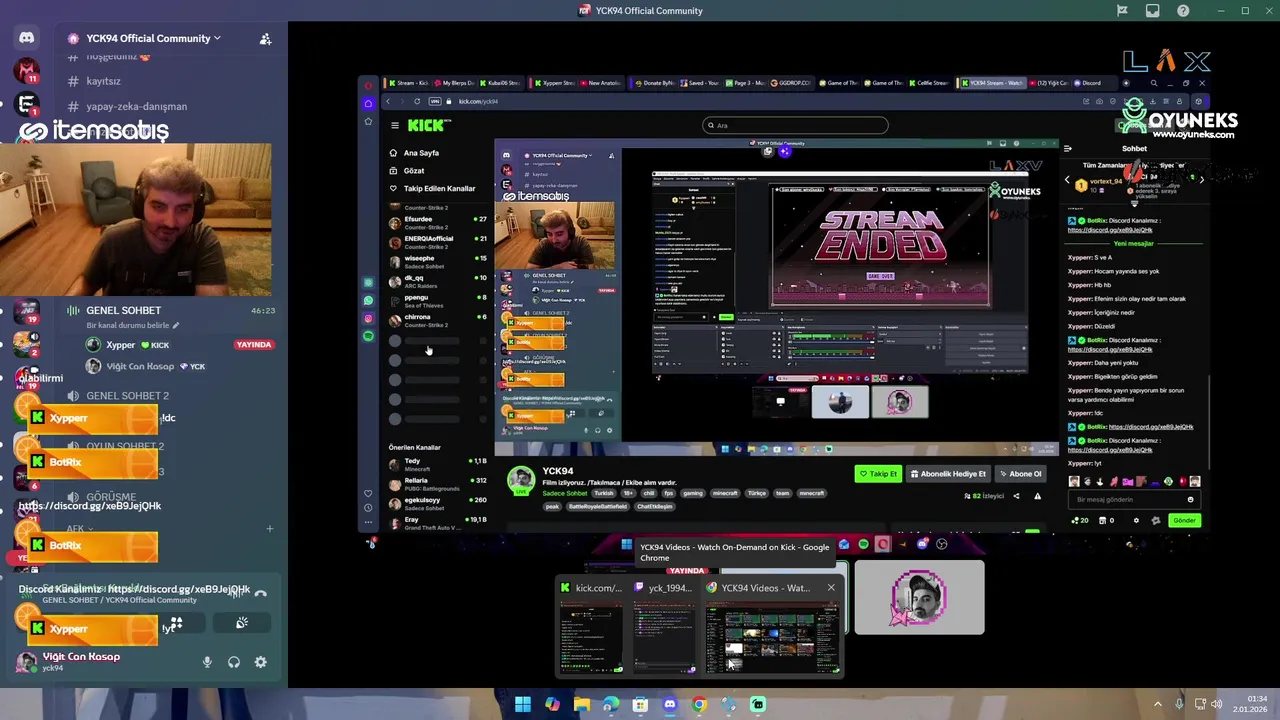This screenshot has height=720, width=1280.
Task: Toggle the Kick hamburger sidebar menu
Action: [395, 125]
